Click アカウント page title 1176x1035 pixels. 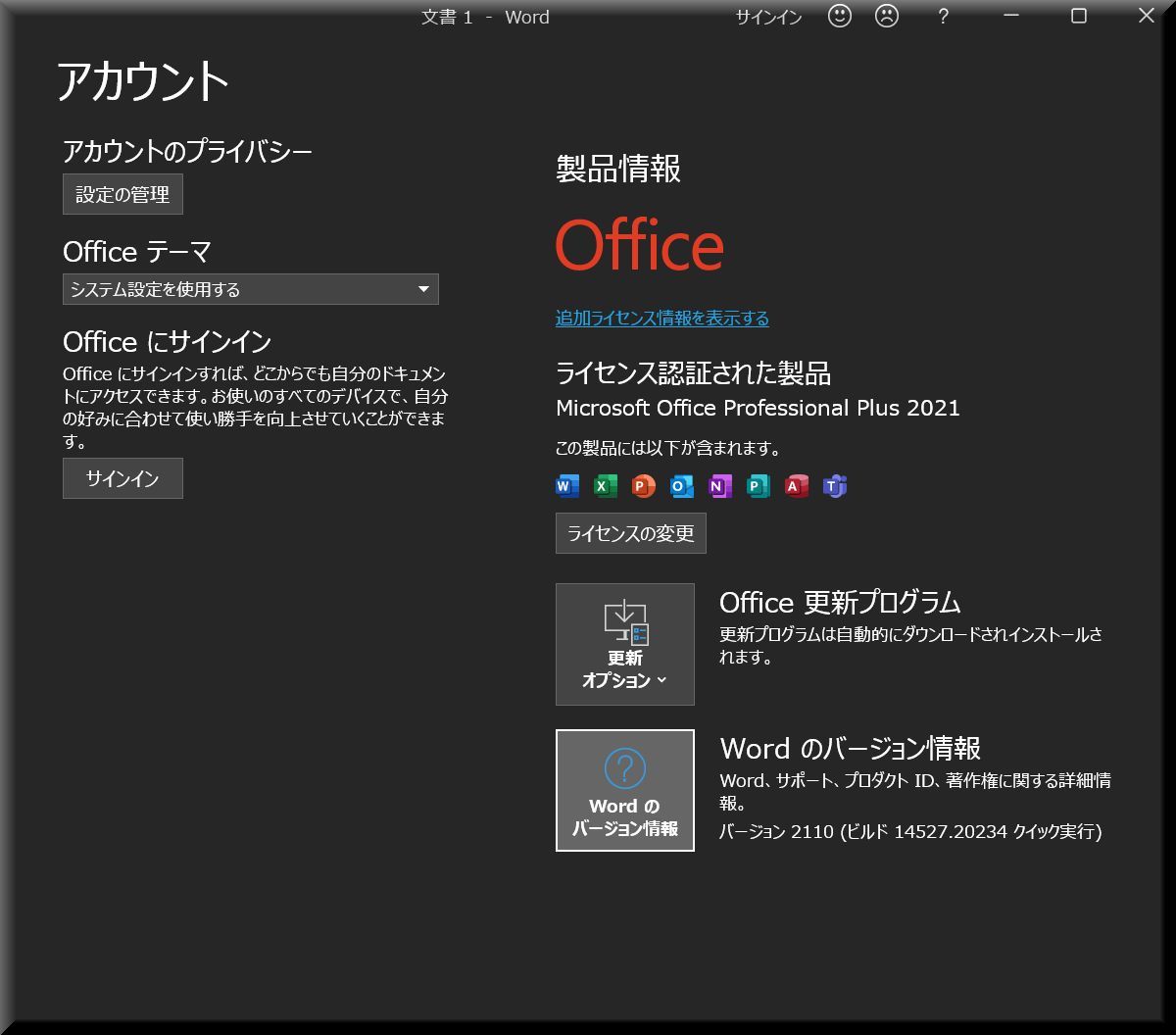click(143, 80)
